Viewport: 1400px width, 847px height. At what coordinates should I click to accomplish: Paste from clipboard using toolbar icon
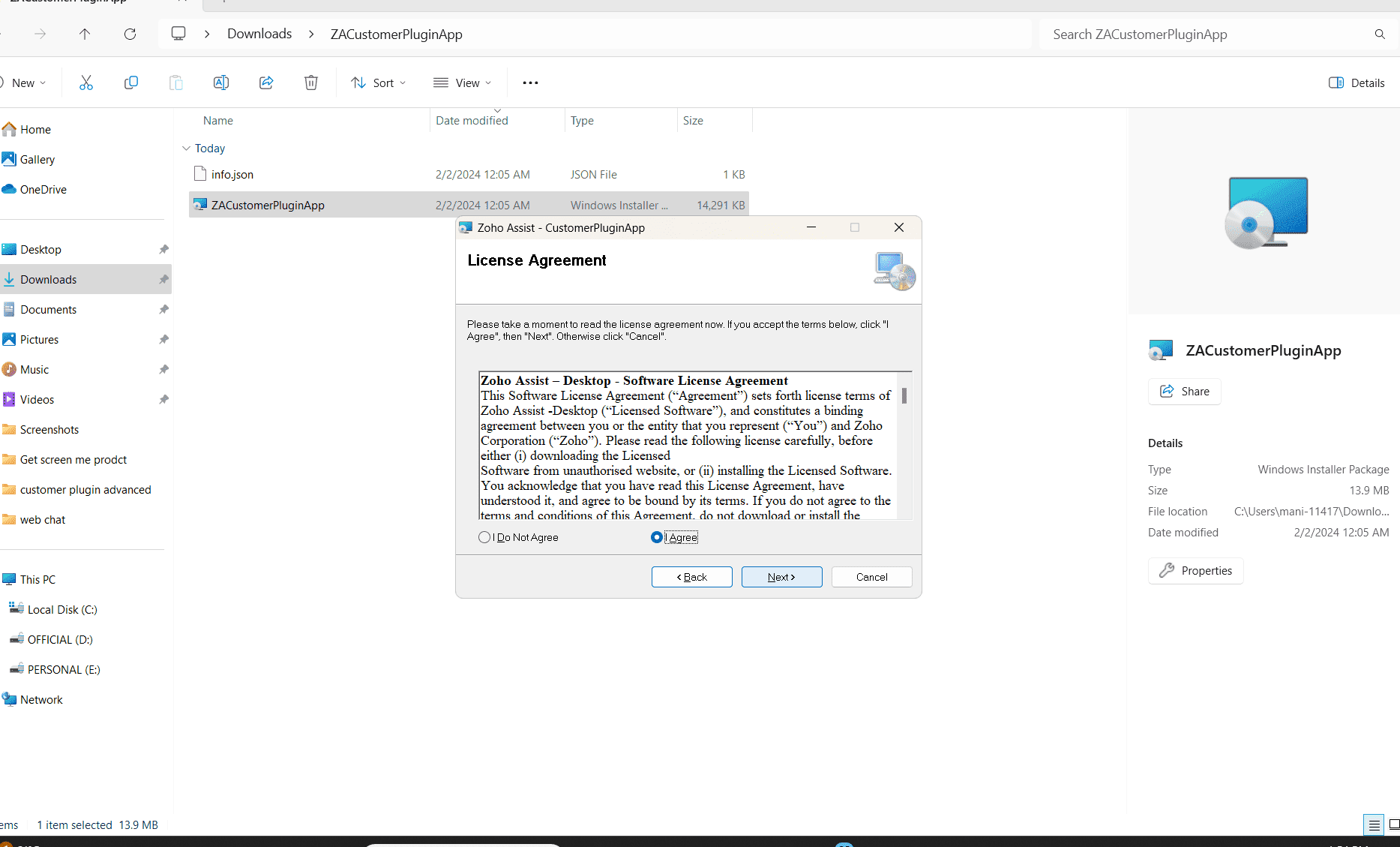coord(176,83)
